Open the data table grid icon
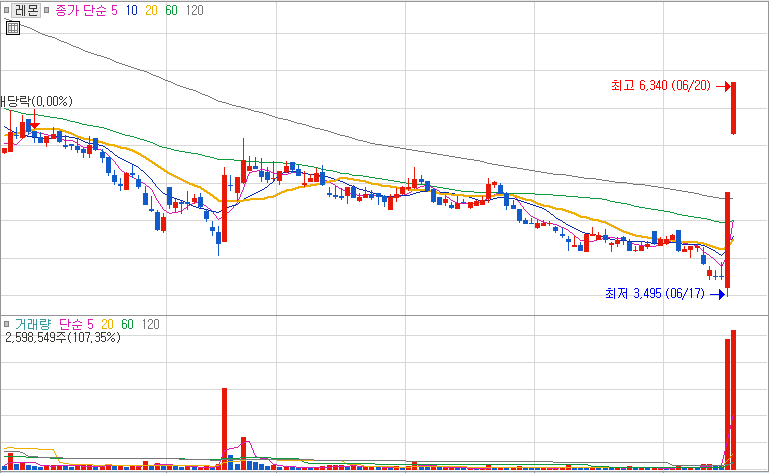This screenshot has height=473, width=769. pyautogui.click(x=13, y=28)
